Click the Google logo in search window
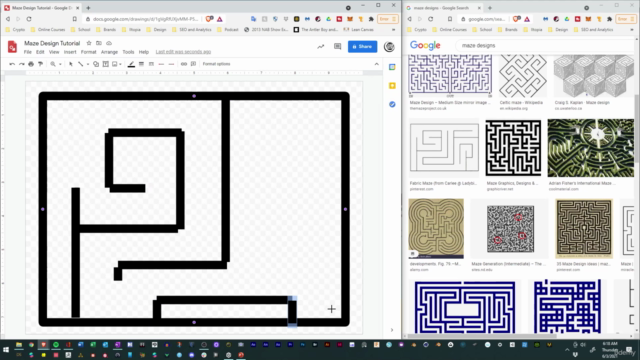This screenshot has width=640, height=360. pos(425,45)
